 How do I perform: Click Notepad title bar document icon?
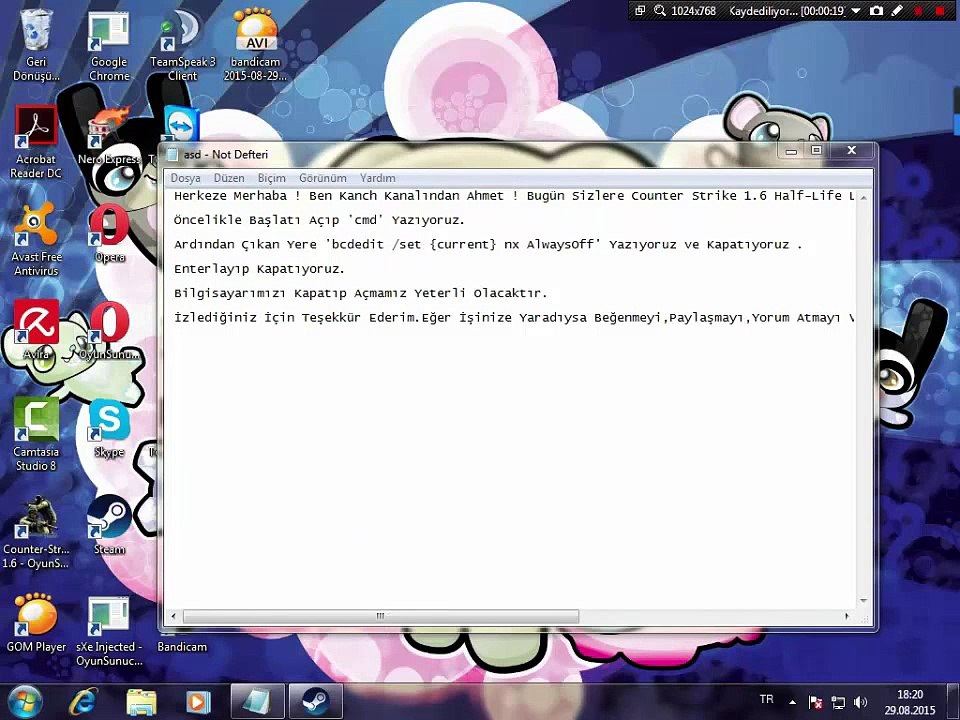[x=173, y=154]
